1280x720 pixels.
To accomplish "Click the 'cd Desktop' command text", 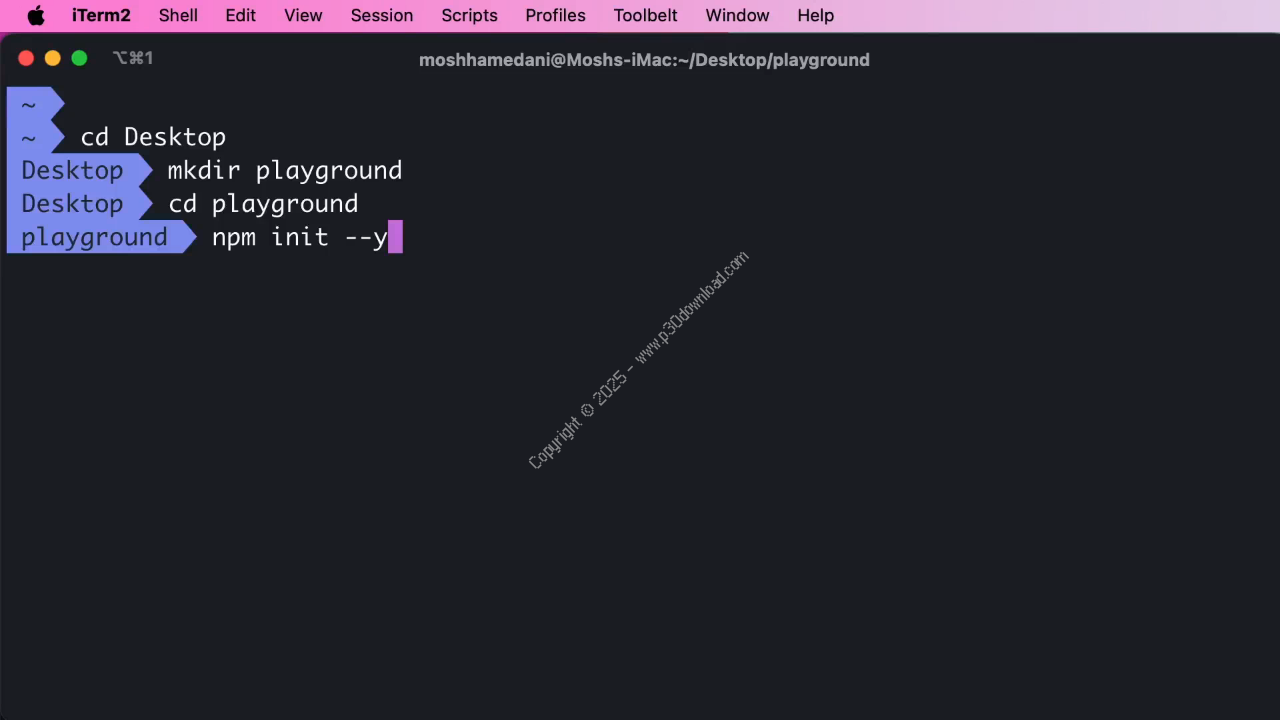I will coord(153,137).
